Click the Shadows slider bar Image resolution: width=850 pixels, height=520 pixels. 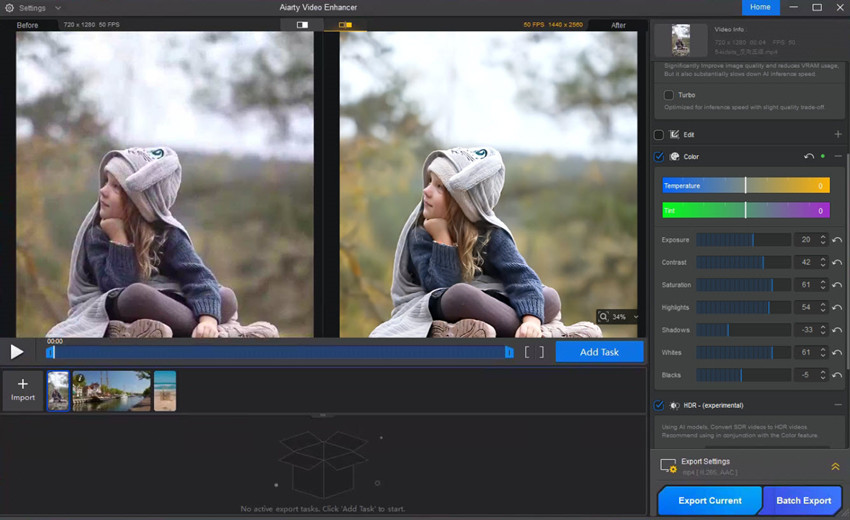(743, 330)
